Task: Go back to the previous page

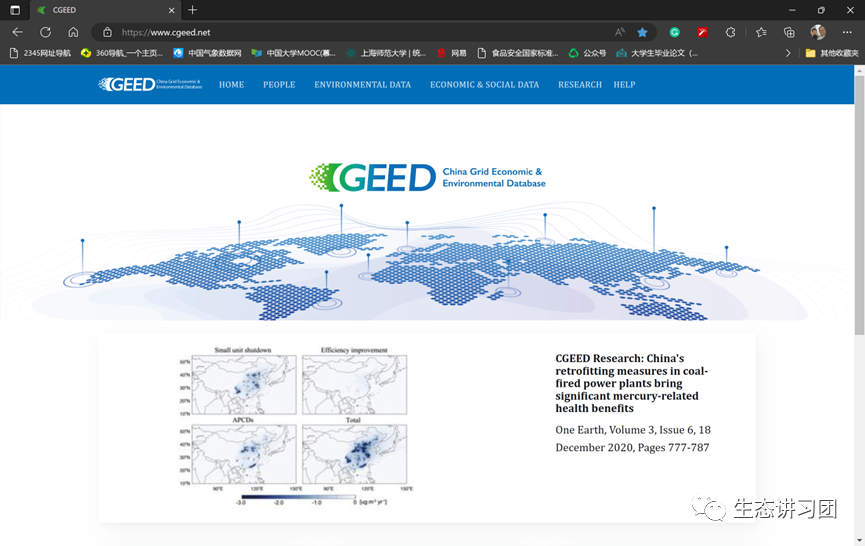Action: (x=18, y=32)
